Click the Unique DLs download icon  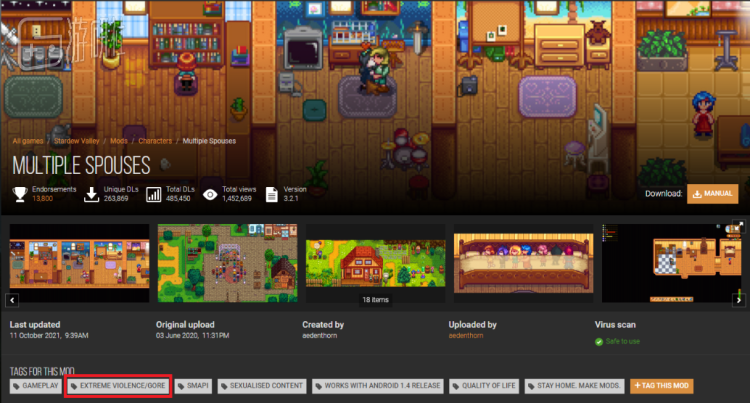point(91,194)
